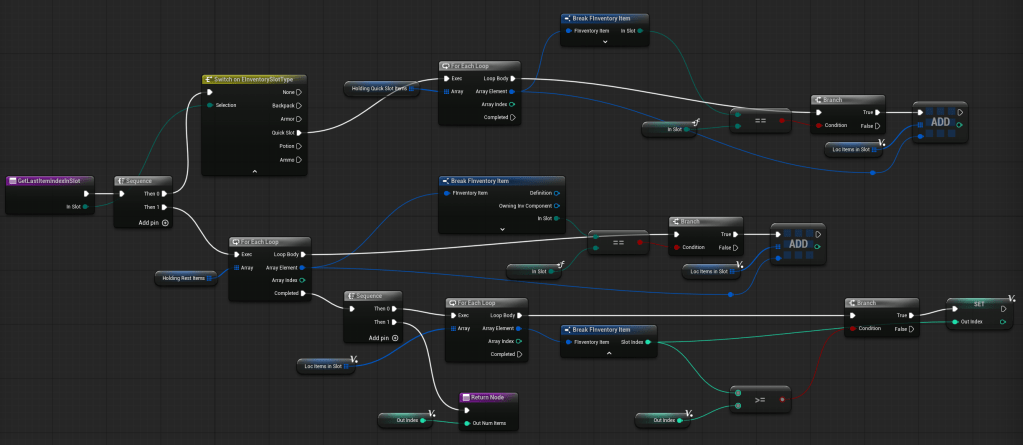Click the Backpack exec pin on Switch node
This screenshot has width=1023, height=445.
(298, 105)
